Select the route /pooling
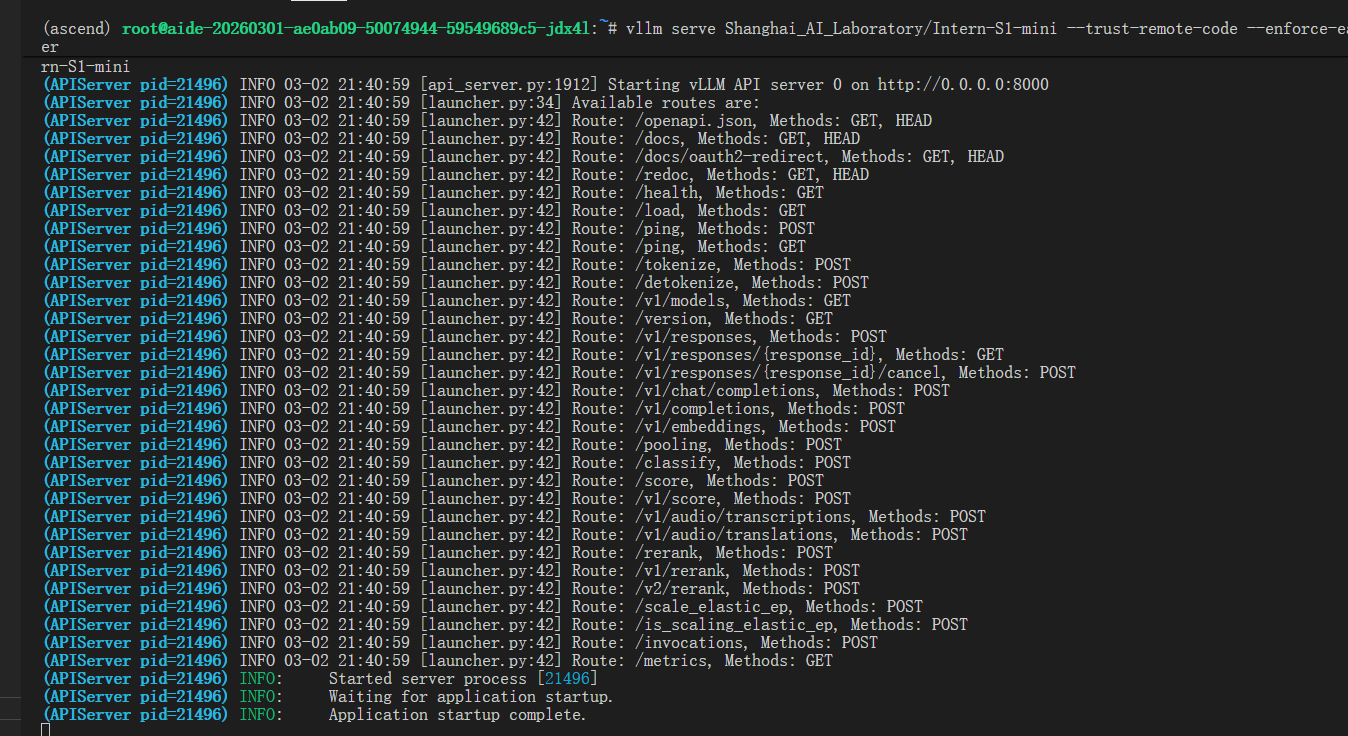This screenshot has width=1348, height=736. click(671, 444)
